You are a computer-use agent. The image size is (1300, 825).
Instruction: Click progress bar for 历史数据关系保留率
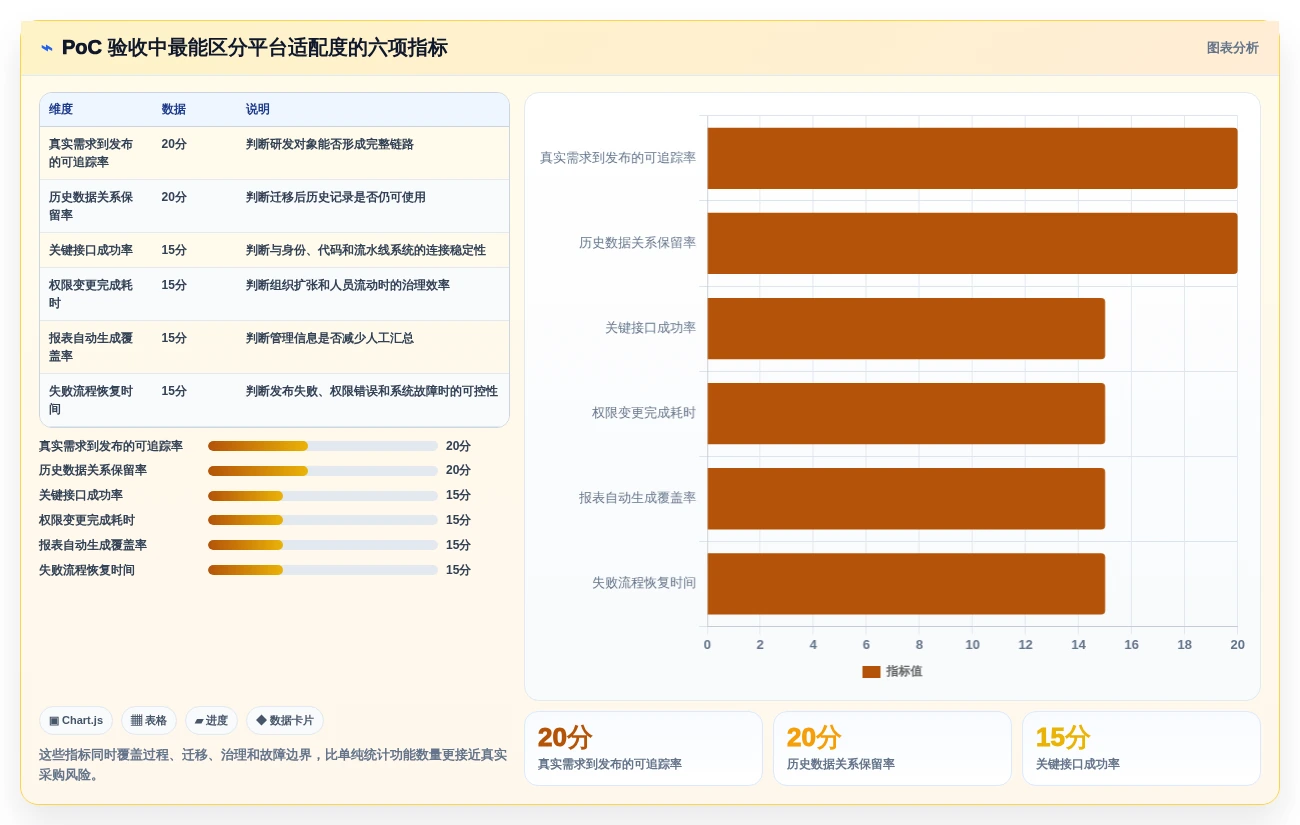(323, 470)
